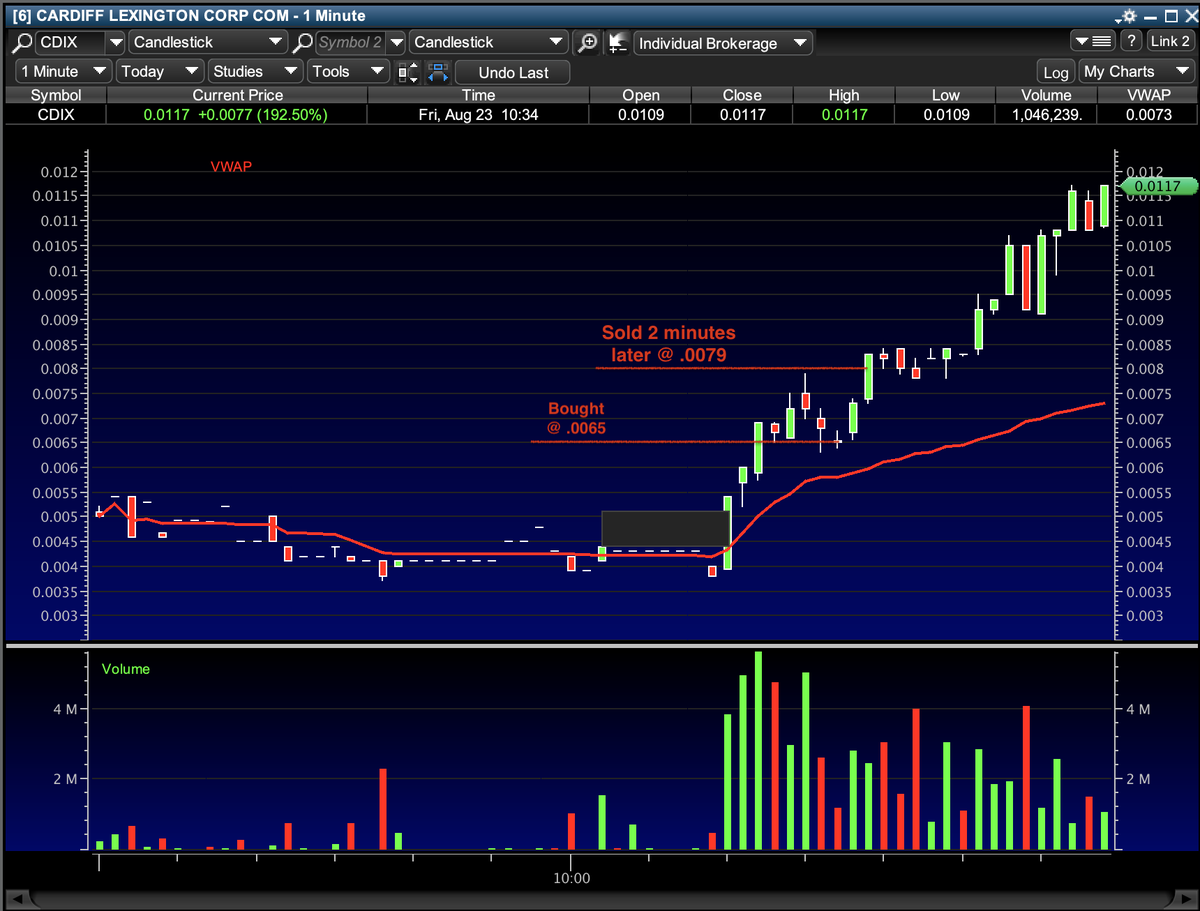
Task: Click the green Volume study label
Action: click(x=126, y=669)
